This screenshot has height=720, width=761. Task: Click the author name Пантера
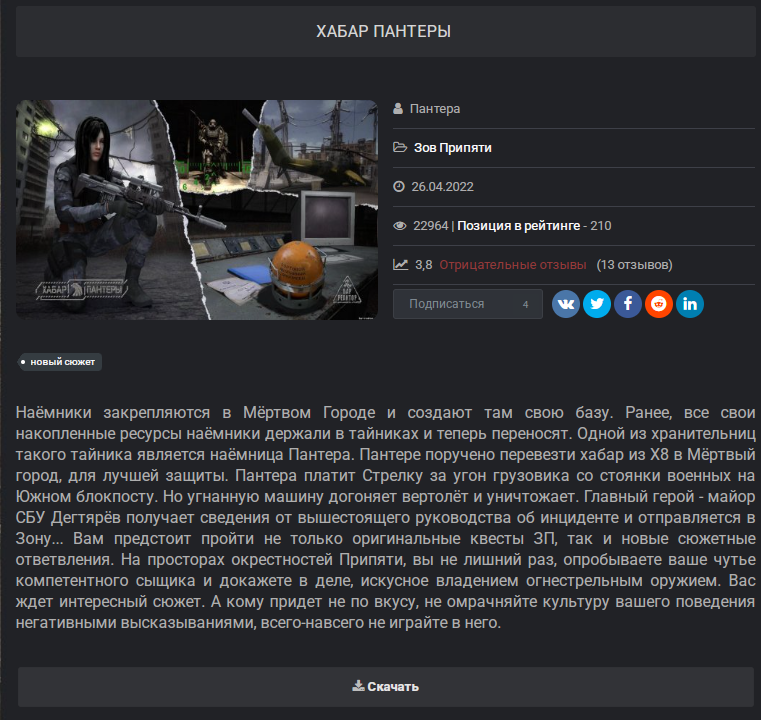[x=435, y=109]
